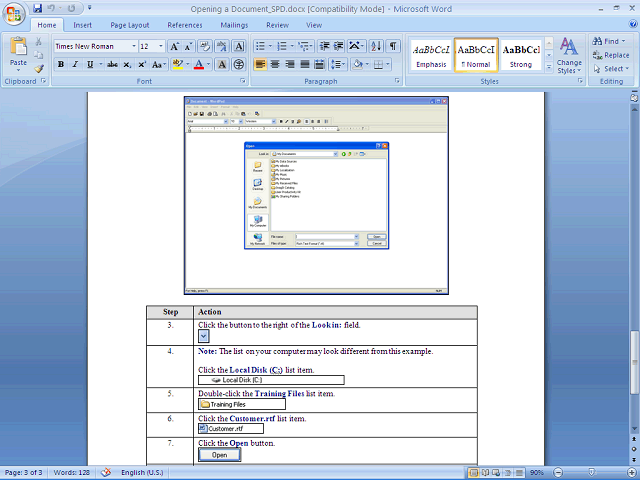Decrease paragraph indent
Screen dimensions: 640x480
coord(324,46)
